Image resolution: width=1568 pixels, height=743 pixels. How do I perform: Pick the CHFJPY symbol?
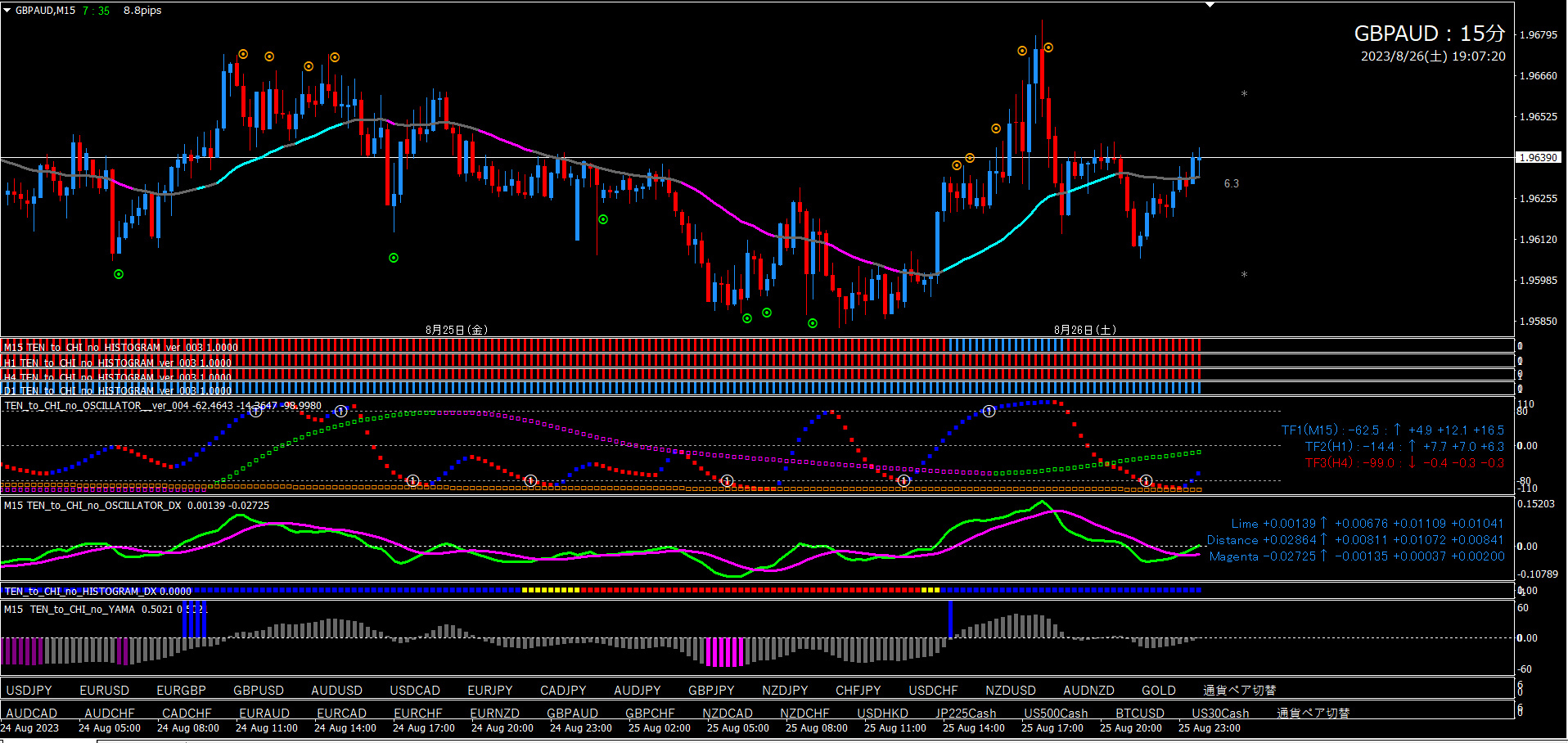(858, 691)
